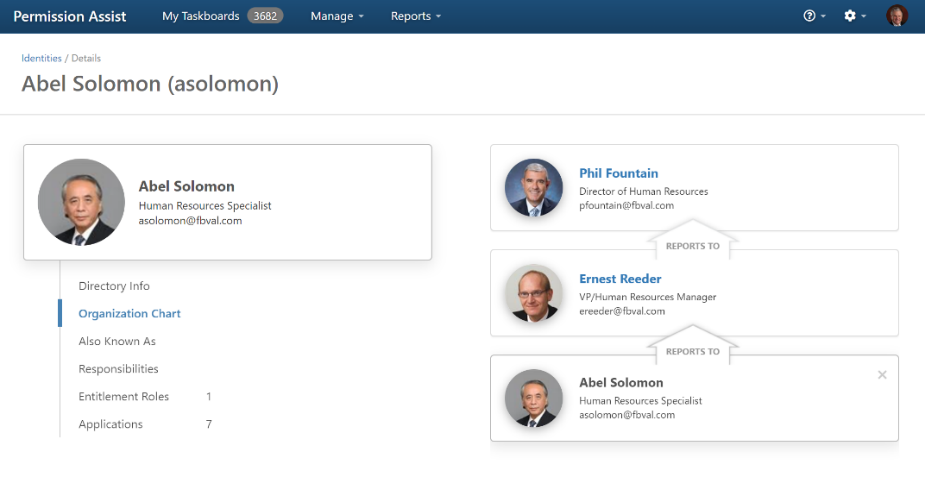Open Ernest Reeder's name link
925x502 pixels.
[x=620, y=279]
